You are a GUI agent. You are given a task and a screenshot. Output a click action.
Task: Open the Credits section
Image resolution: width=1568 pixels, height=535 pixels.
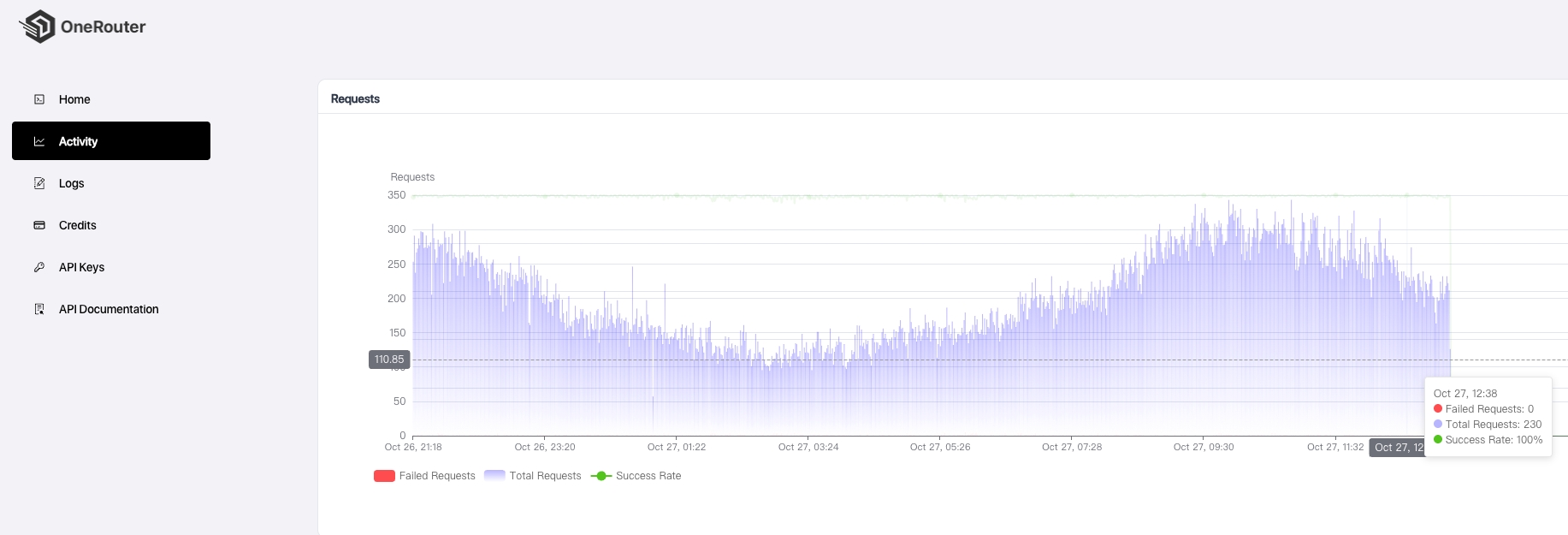(77, 225)
